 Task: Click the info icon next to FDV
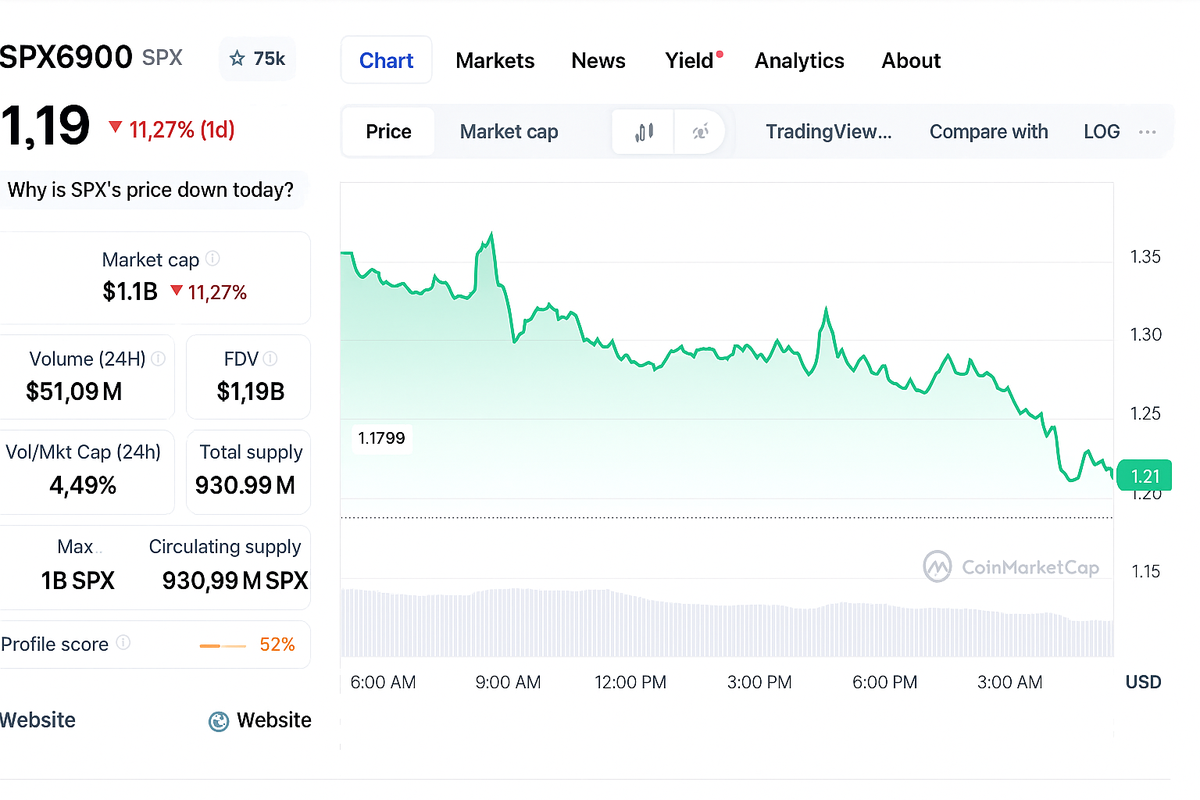coord(270,358)
